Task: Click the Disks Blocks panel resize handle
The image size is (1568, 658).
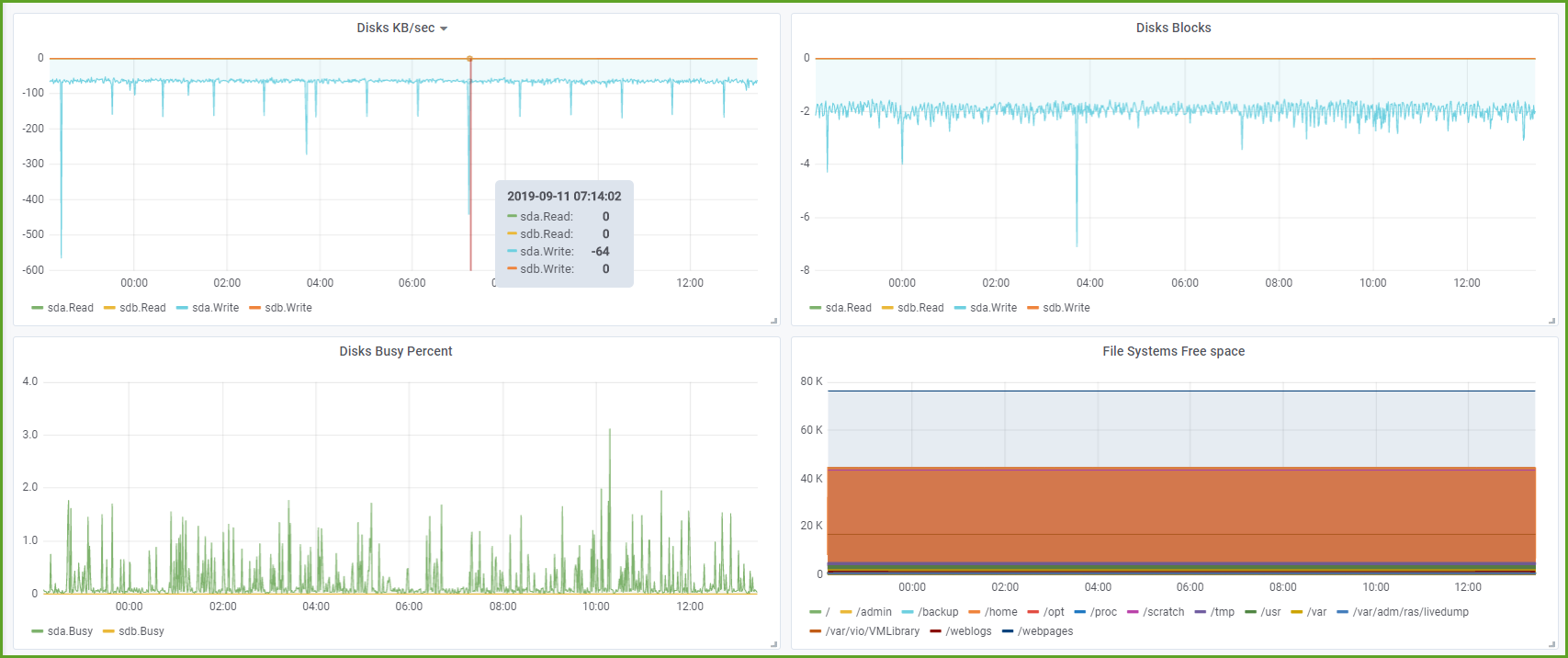Action: point(1552,321)
